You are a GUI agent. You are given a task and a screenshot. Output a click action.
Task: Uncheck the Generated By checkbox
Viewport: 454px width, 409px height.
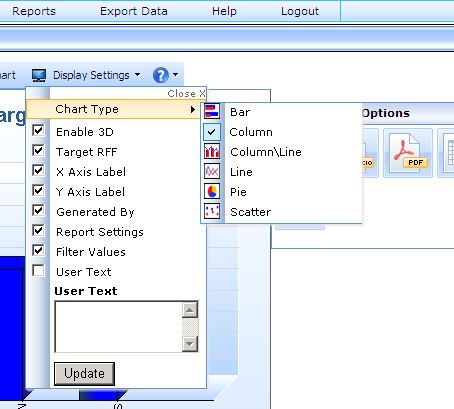click(x=38, y=210)
